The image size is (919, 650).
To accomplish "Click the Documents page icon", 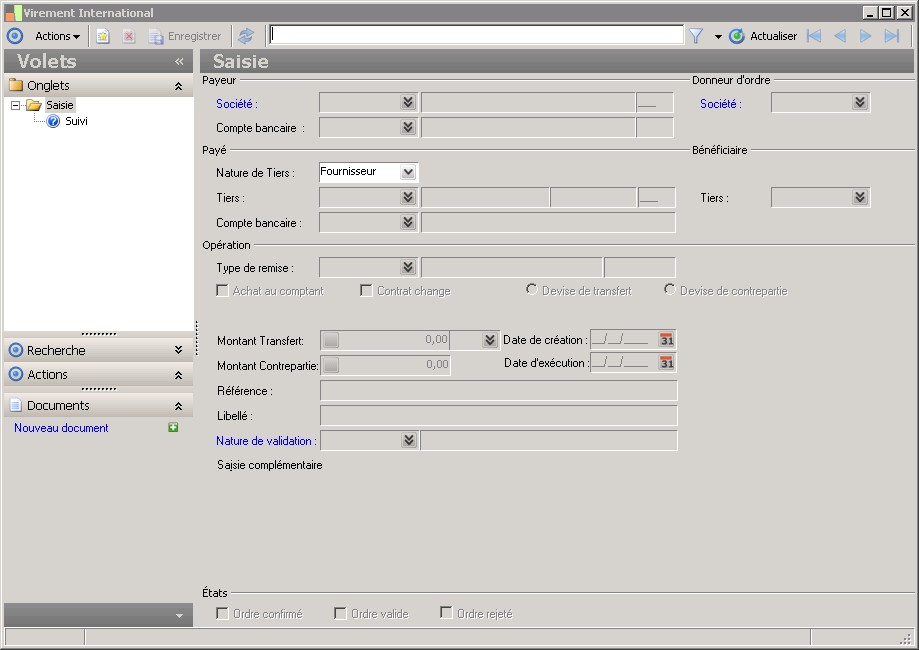I will [16, 406].
